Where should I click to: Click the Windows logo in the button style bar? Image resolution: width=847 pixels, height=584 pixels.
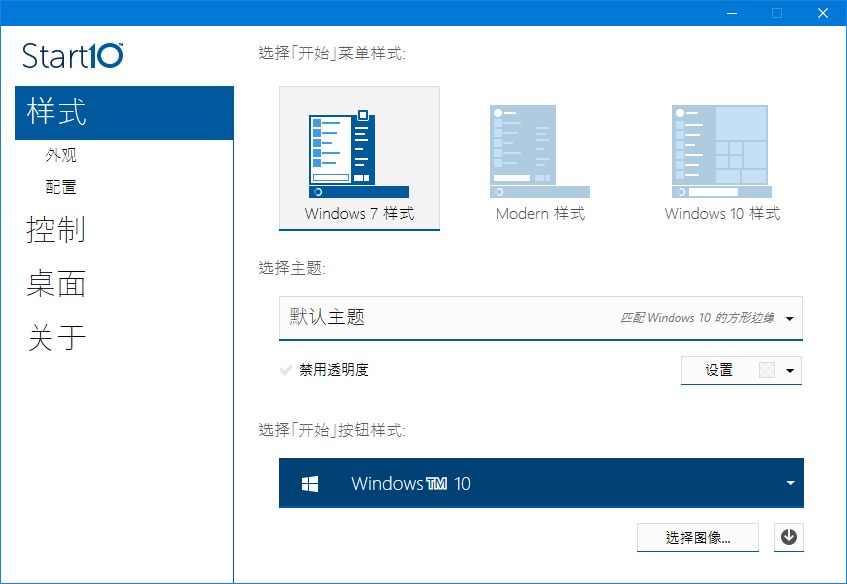tap(310, 484)
